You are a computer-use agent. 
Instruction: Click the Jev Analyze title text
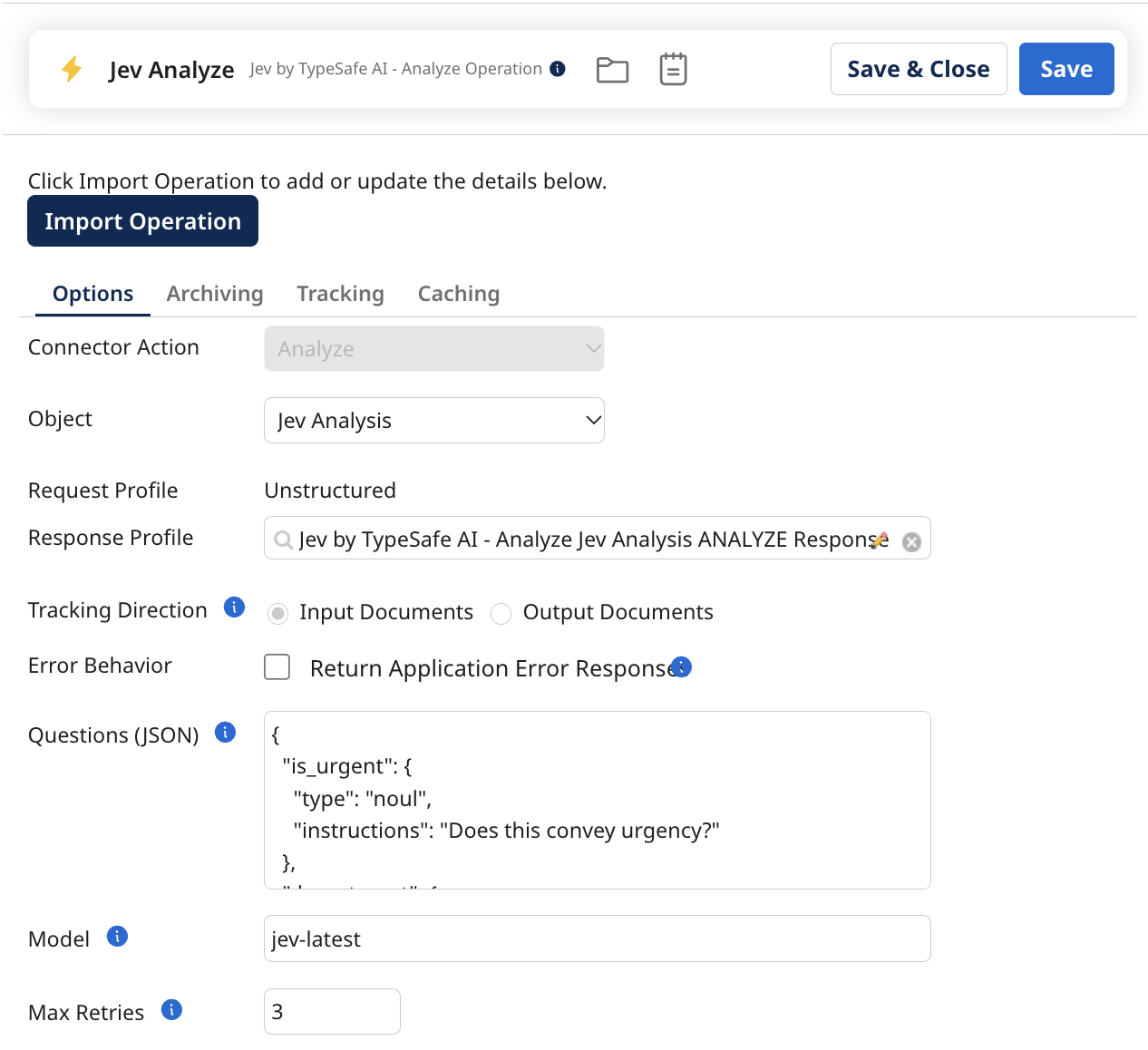171,70
